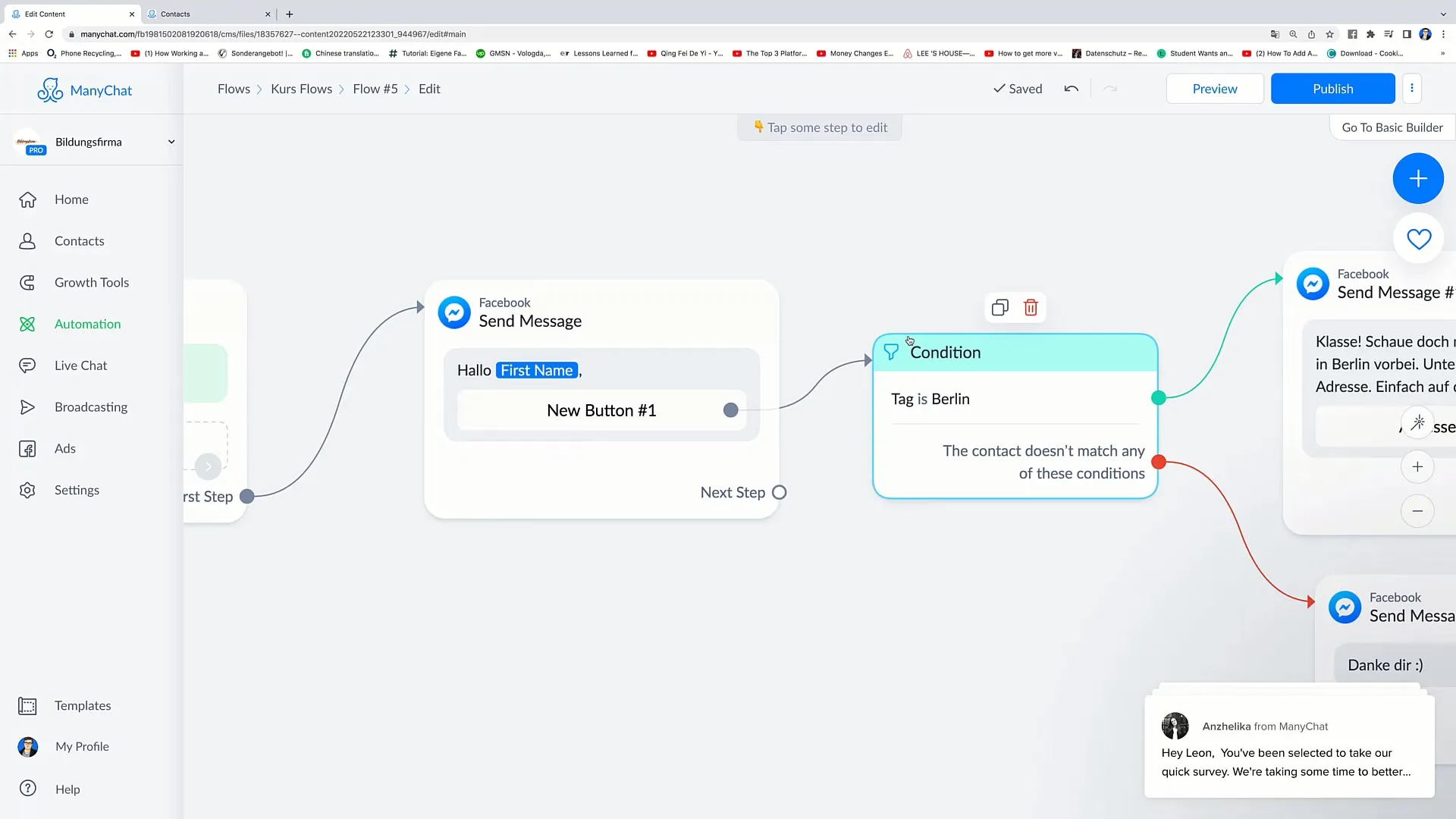Click the red no-match connector dot
Screen dimensions: 1456x819
tap(1158, 462)
